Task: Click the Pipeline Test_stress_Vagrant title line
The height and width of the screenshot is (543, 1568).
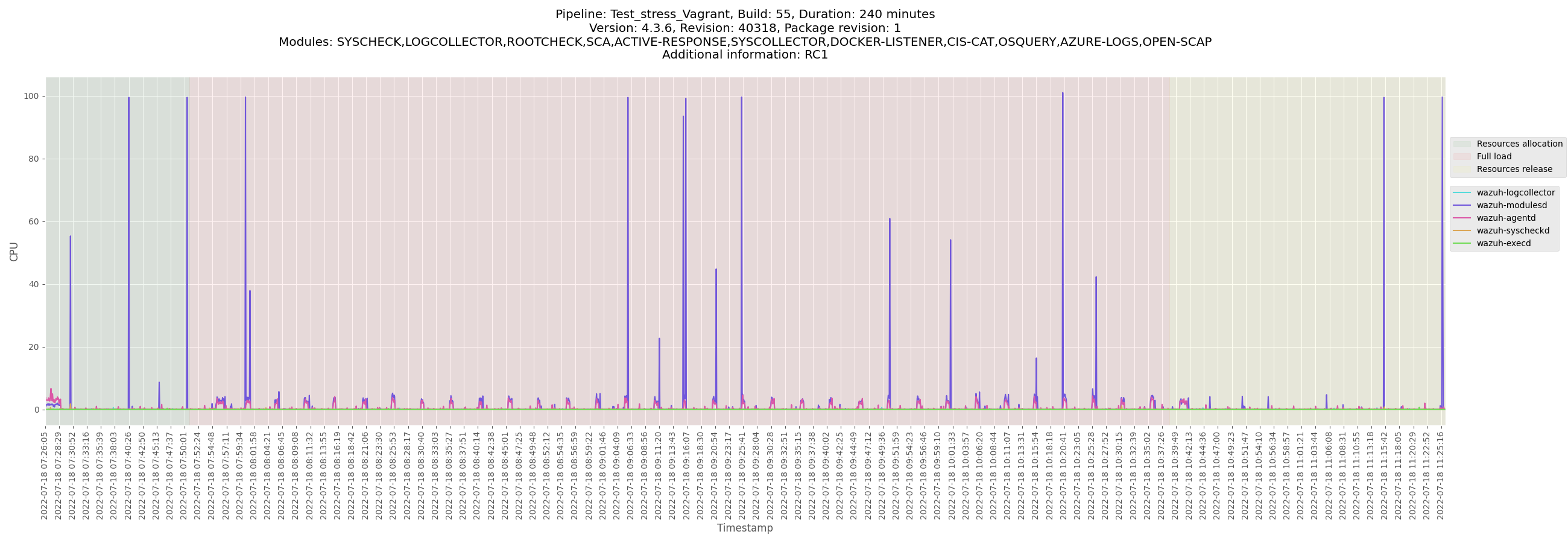Action: (744, 14)
